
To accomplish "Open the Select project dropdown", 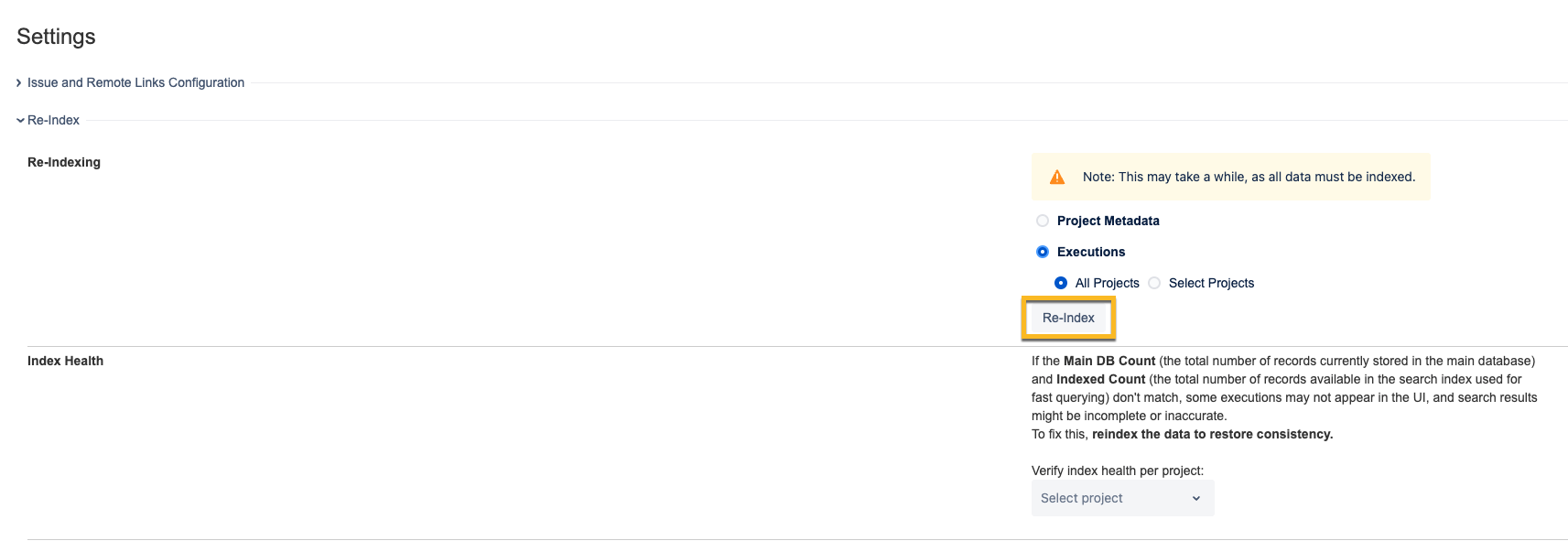I will [x=1122, y=498].
